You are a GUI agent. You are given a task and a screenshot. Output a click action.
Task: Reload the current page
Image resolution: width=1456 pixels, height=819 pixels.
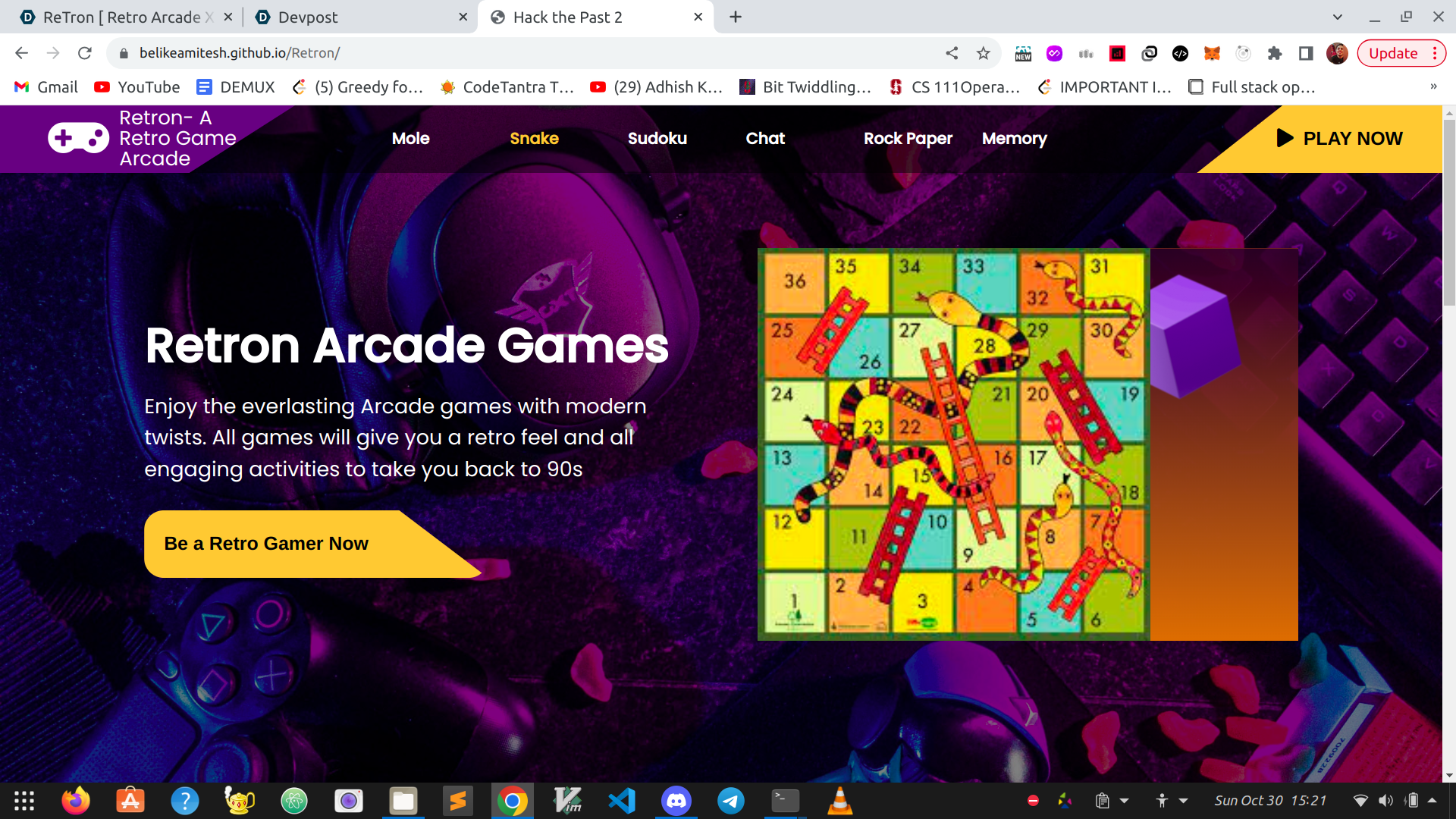(x=85, y=53)
